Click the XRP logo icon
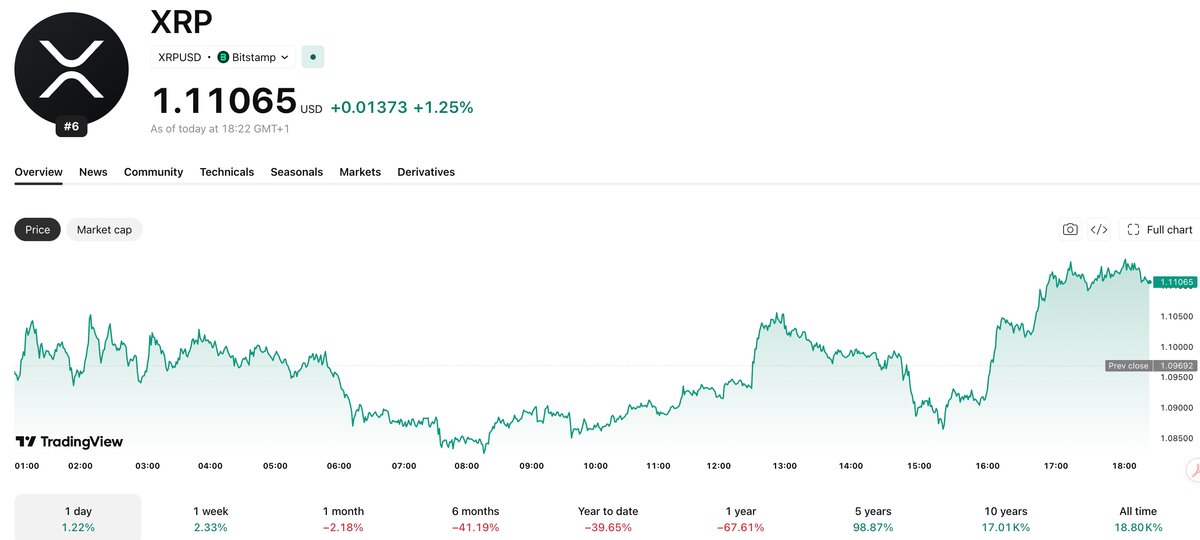 pos(71,69)
